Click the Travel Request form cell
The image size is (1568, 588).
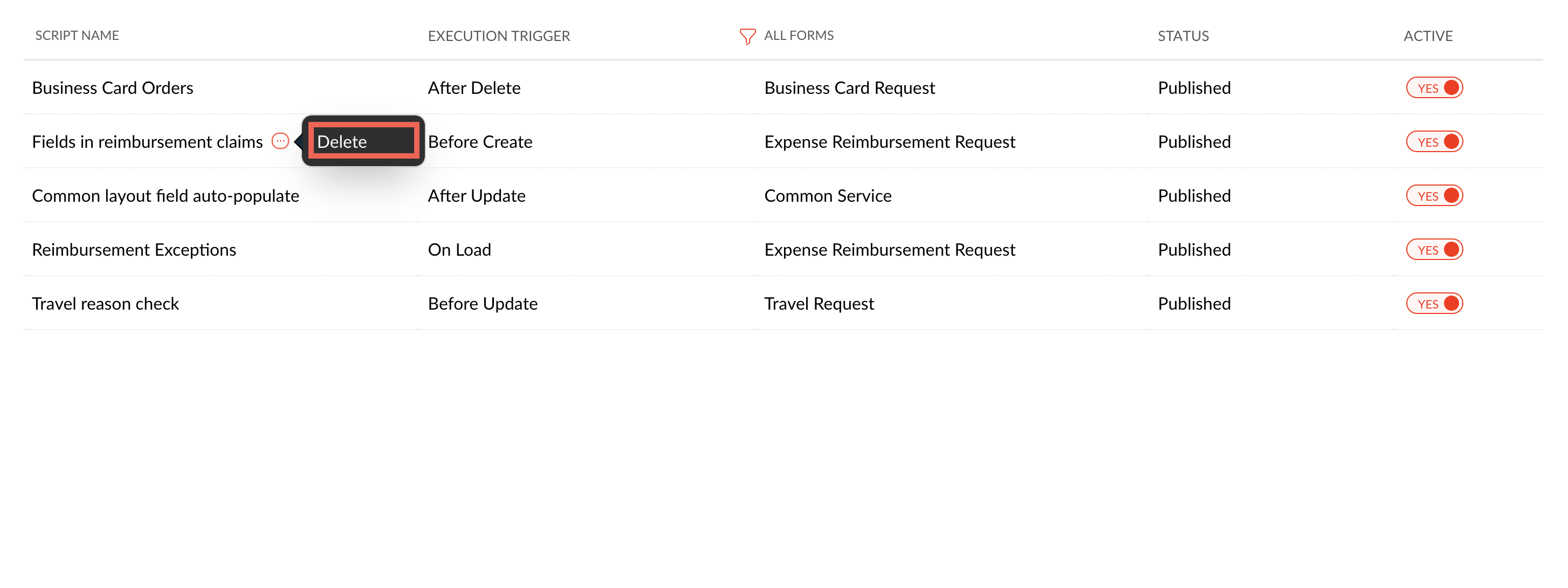click(x=819, y=304)
